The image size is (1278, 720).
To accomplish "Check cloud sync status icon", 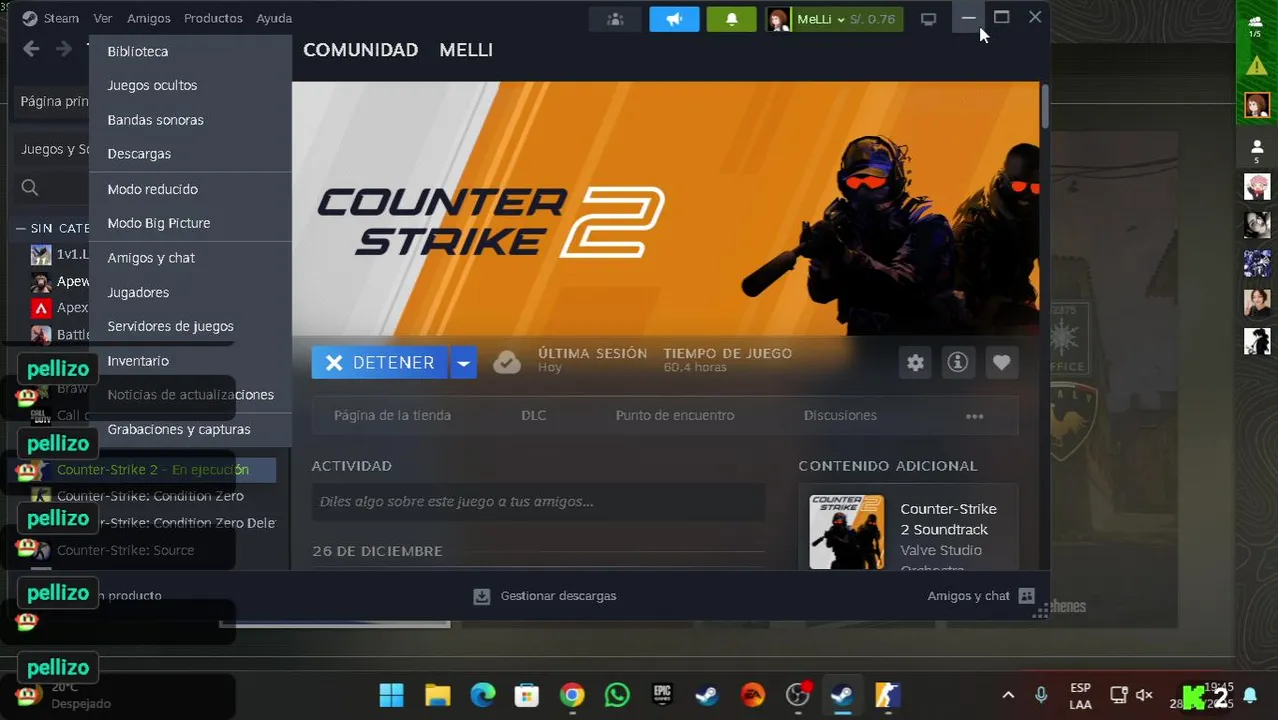I will point(507,362).
